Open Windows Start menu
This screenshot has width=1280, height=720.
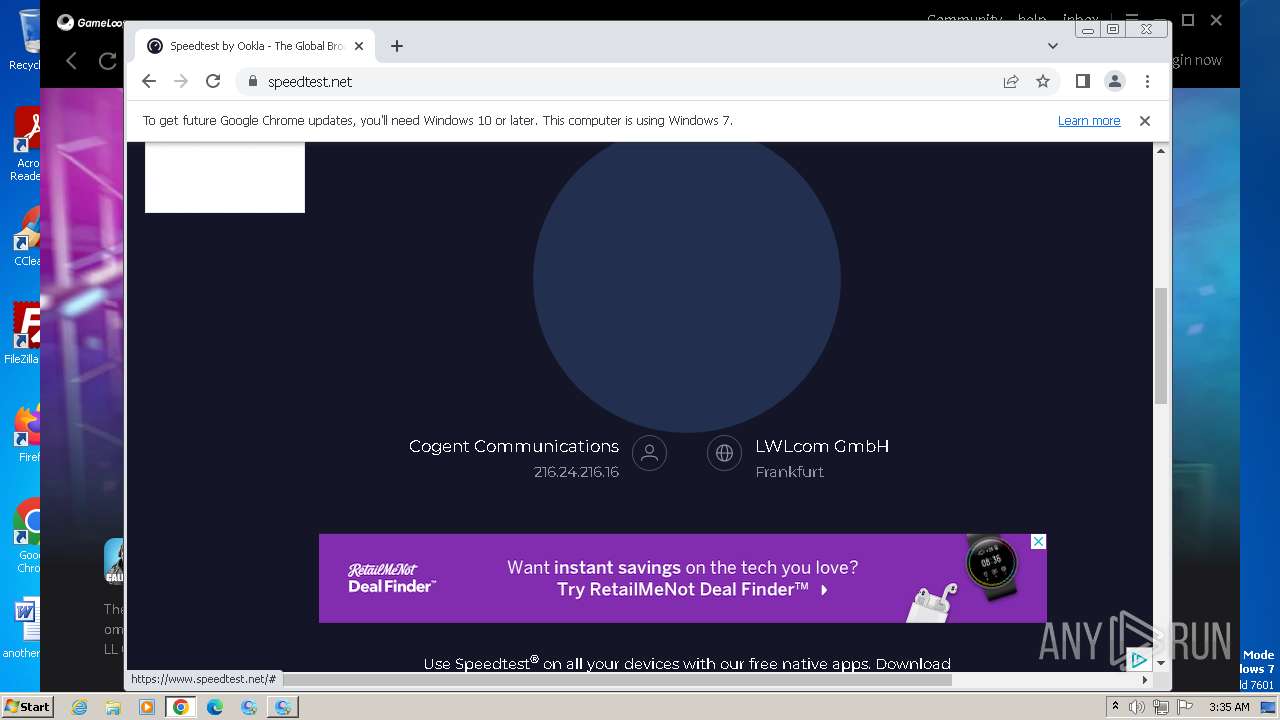tap(27, 706)
